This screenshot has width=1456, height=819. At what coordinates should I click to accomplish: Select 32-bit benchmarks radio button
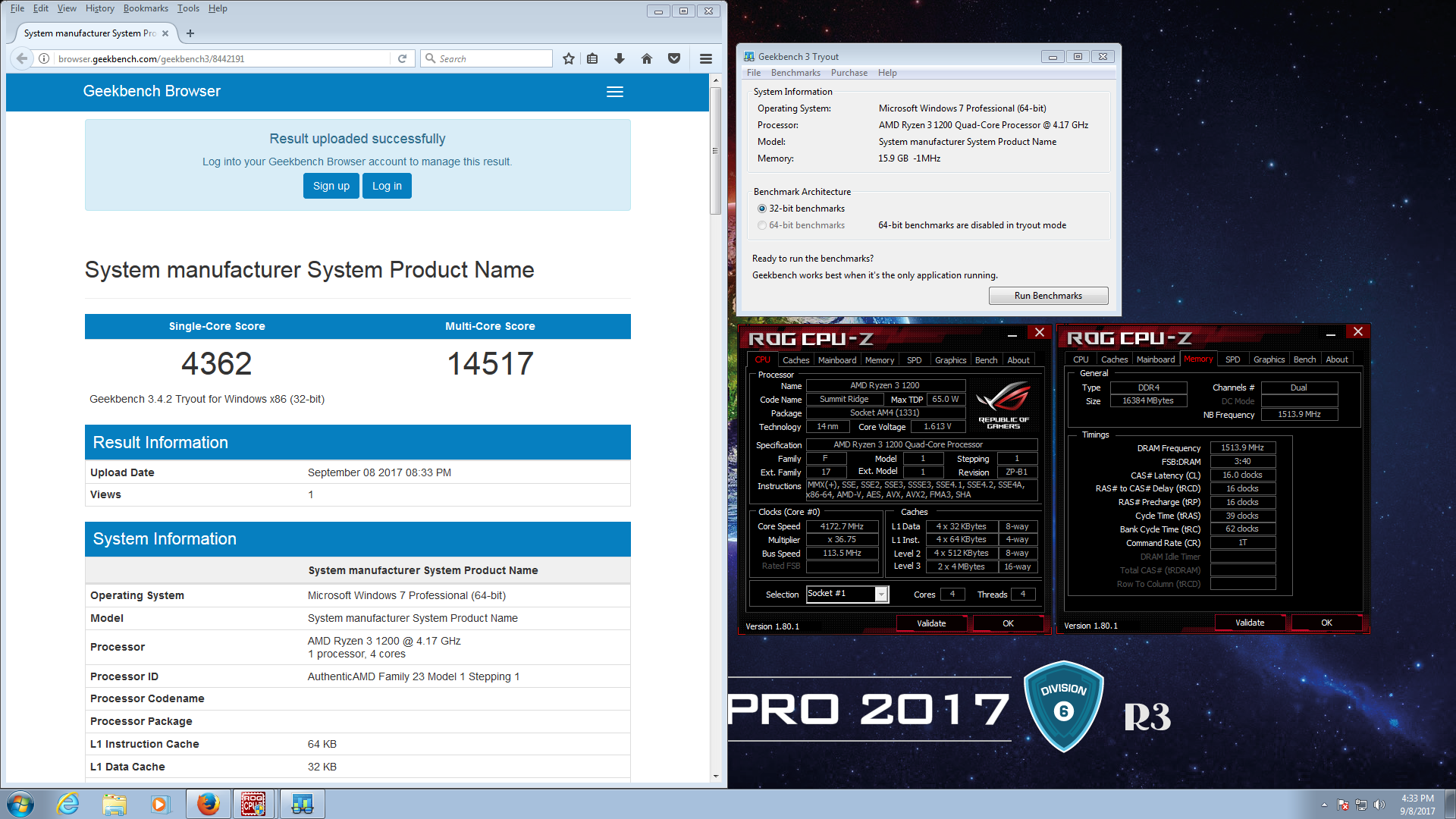(762, 209)
